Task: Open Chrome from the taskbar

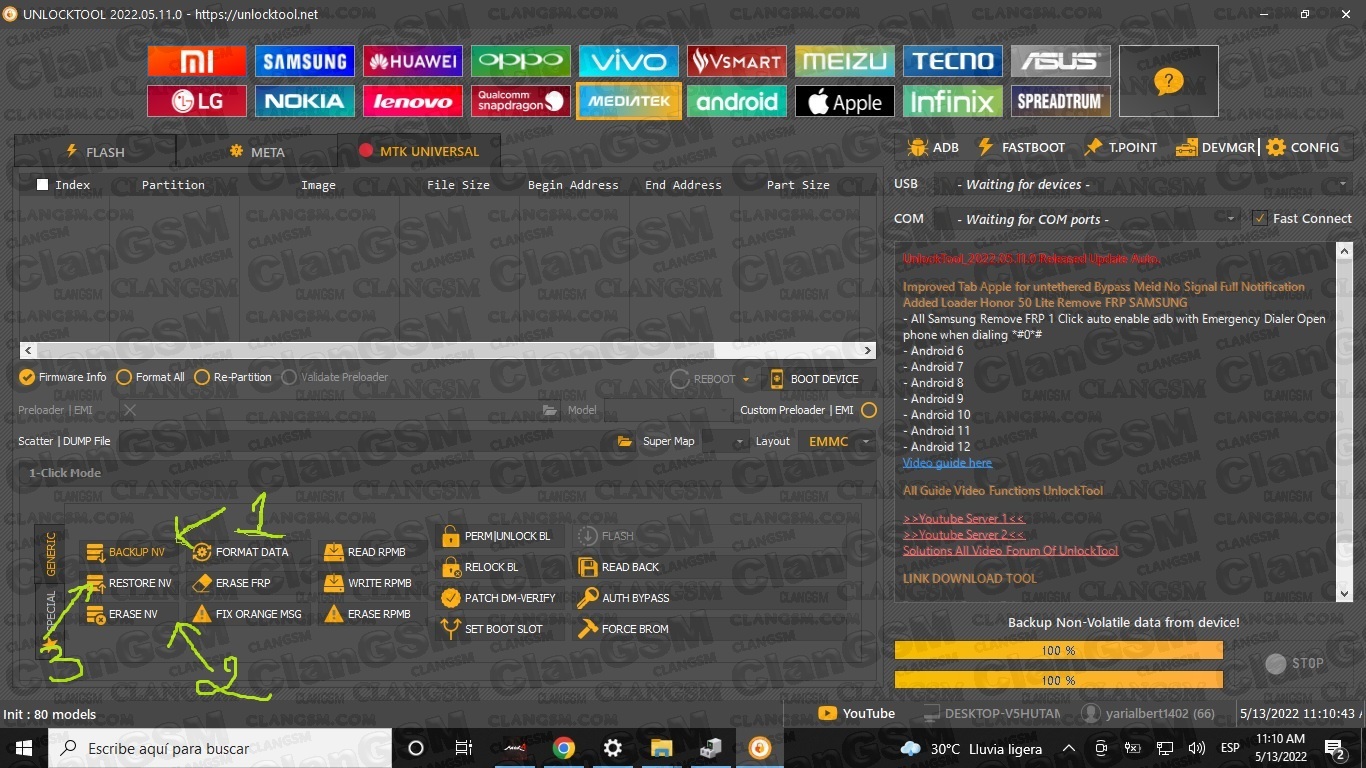Action: pos(564,748)
